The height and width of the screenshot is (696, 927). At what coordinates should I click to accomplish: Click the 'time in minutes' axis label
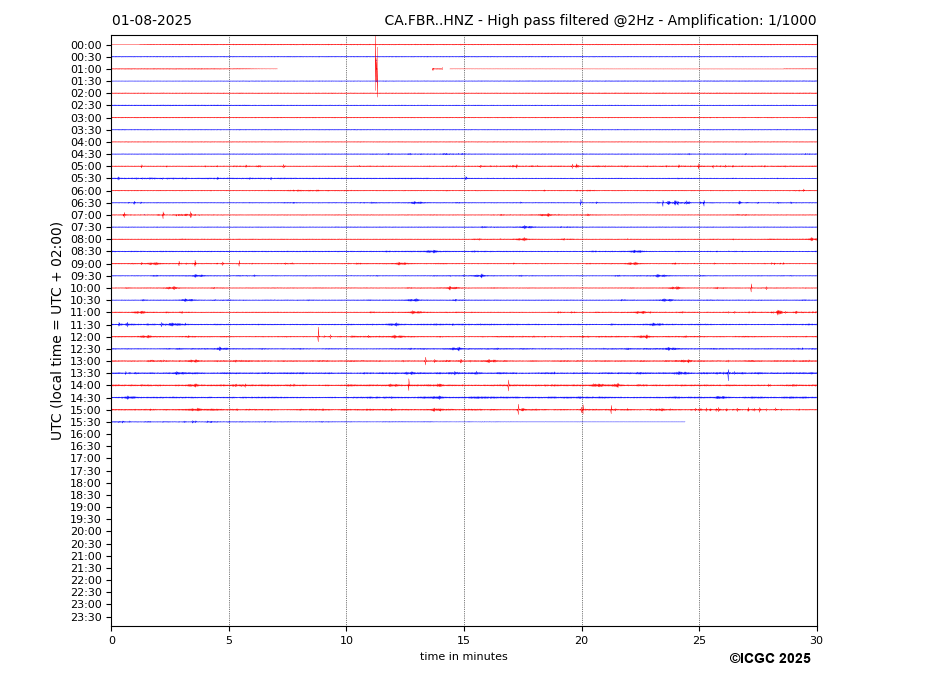[x=464, y=656]
